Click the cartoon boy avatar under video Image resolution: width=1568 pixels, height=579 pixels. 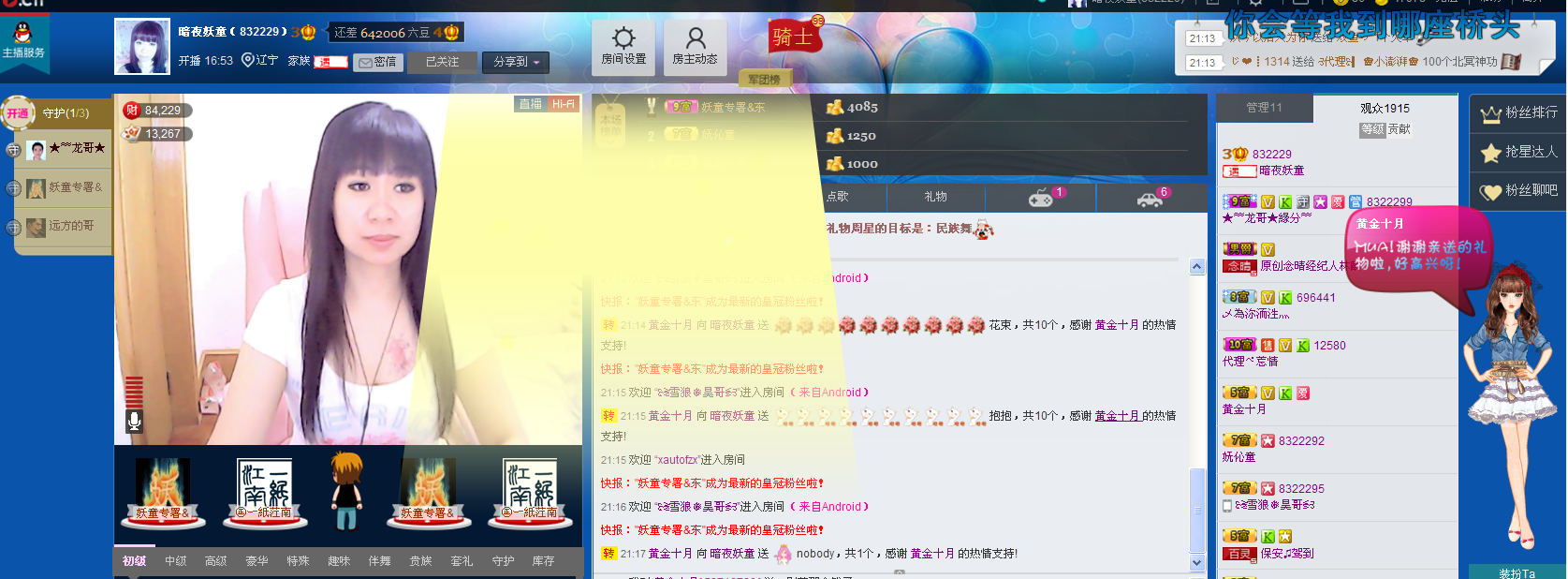point(346,491)
